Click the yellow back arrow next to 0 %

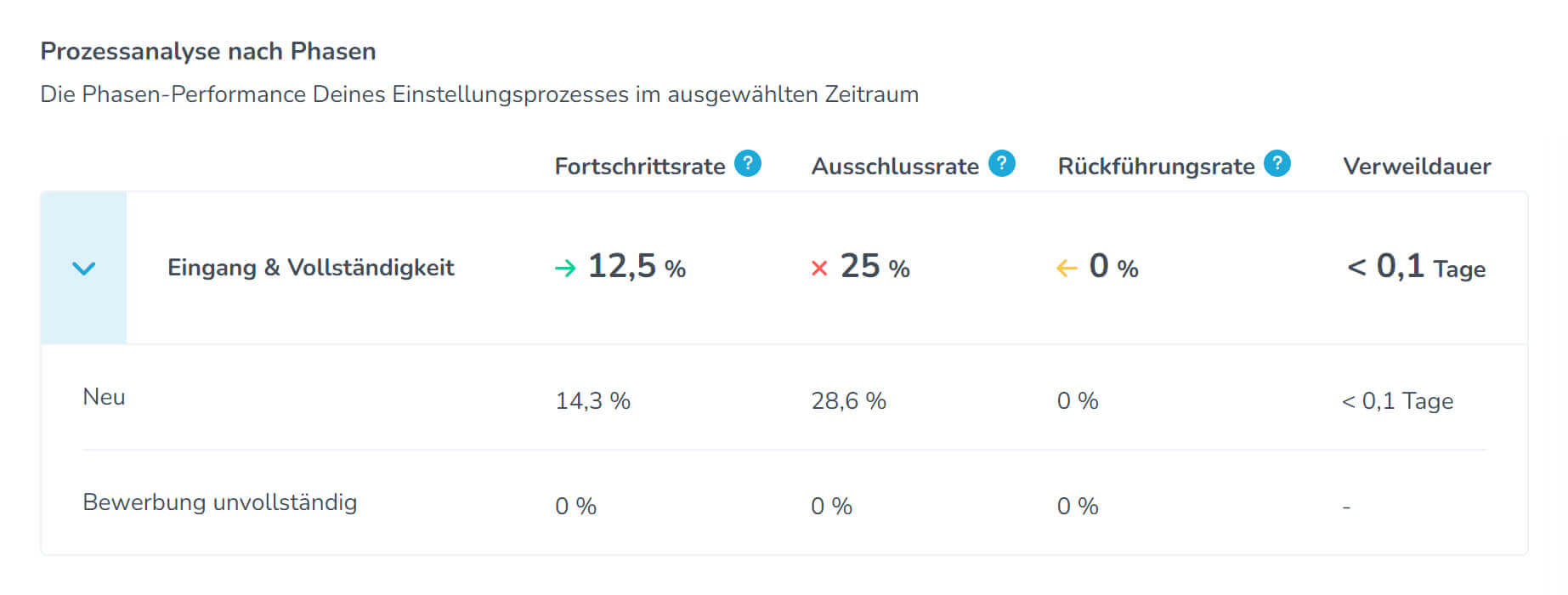point(1067,269)
